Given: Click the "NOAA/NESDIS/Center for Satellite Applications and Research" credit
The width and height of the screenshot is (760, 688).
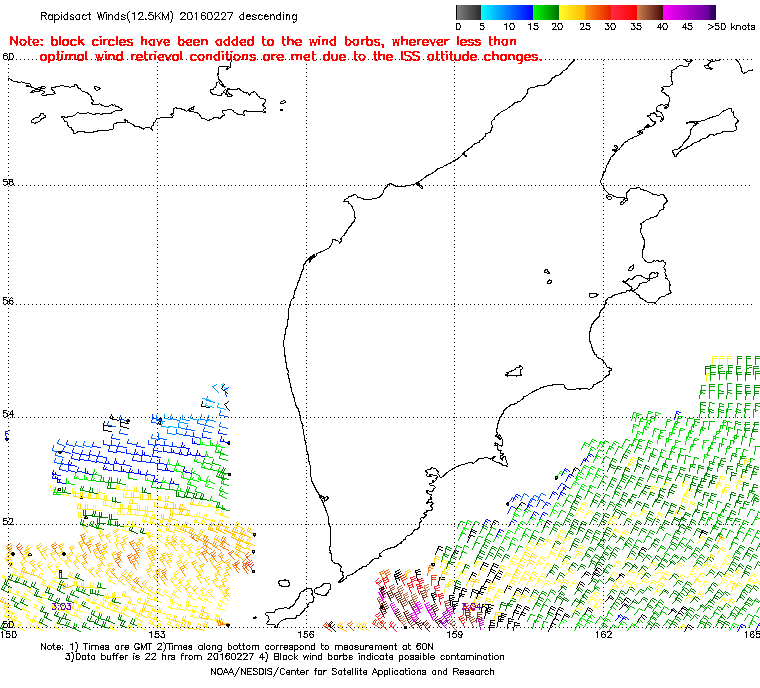Looking at the screenshot, I should point(352,672).
